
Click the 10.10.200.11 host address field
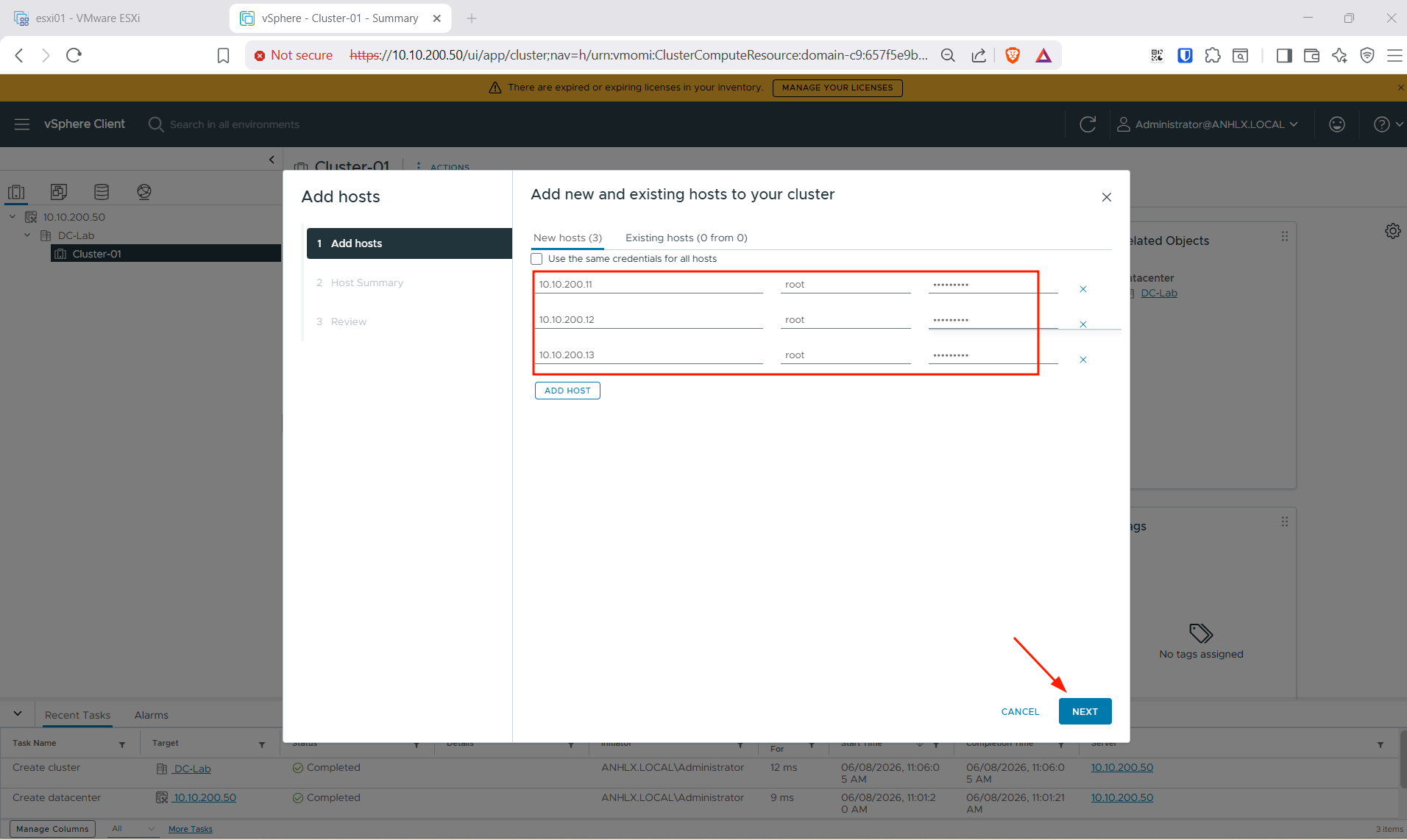coord(648,285)
